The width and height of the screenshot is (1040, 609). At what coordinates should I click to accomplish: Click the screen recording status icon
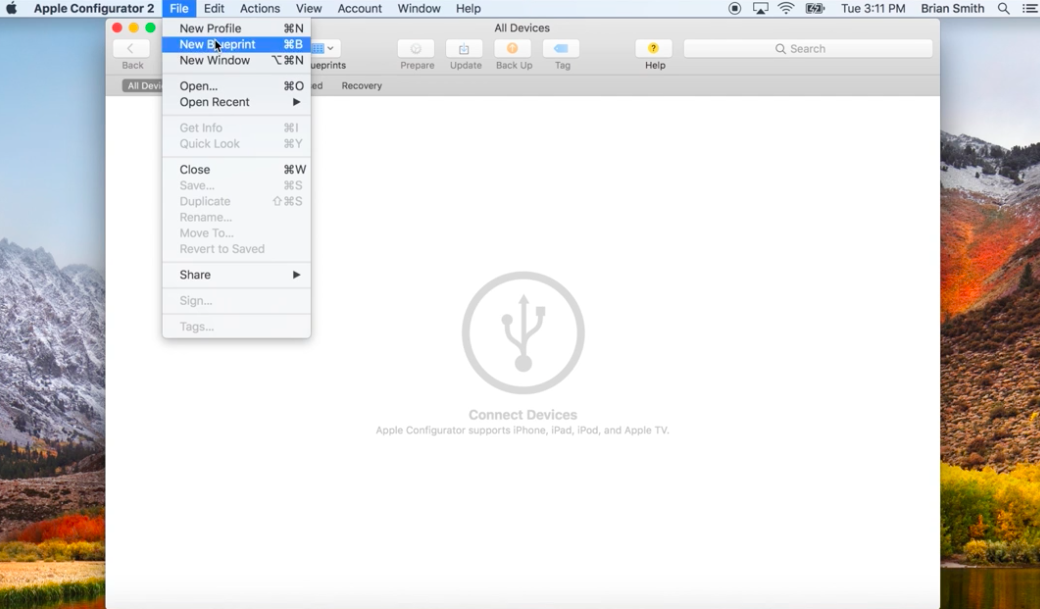point(734,9)
